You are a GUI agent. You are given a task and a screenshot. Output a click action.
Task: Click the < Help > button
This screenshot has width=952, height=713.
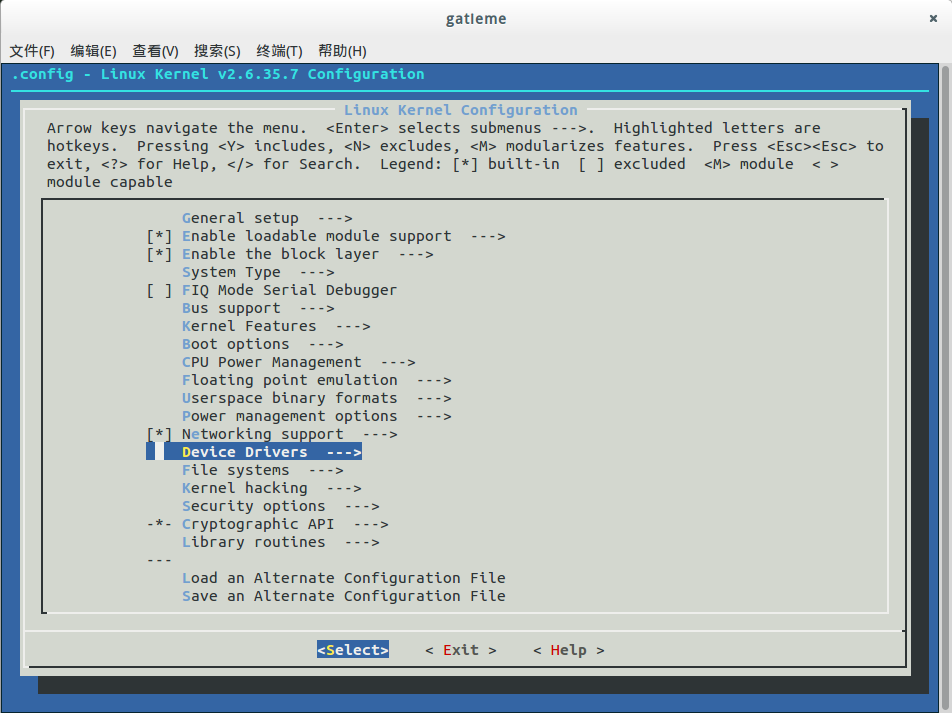pos(569,650)
